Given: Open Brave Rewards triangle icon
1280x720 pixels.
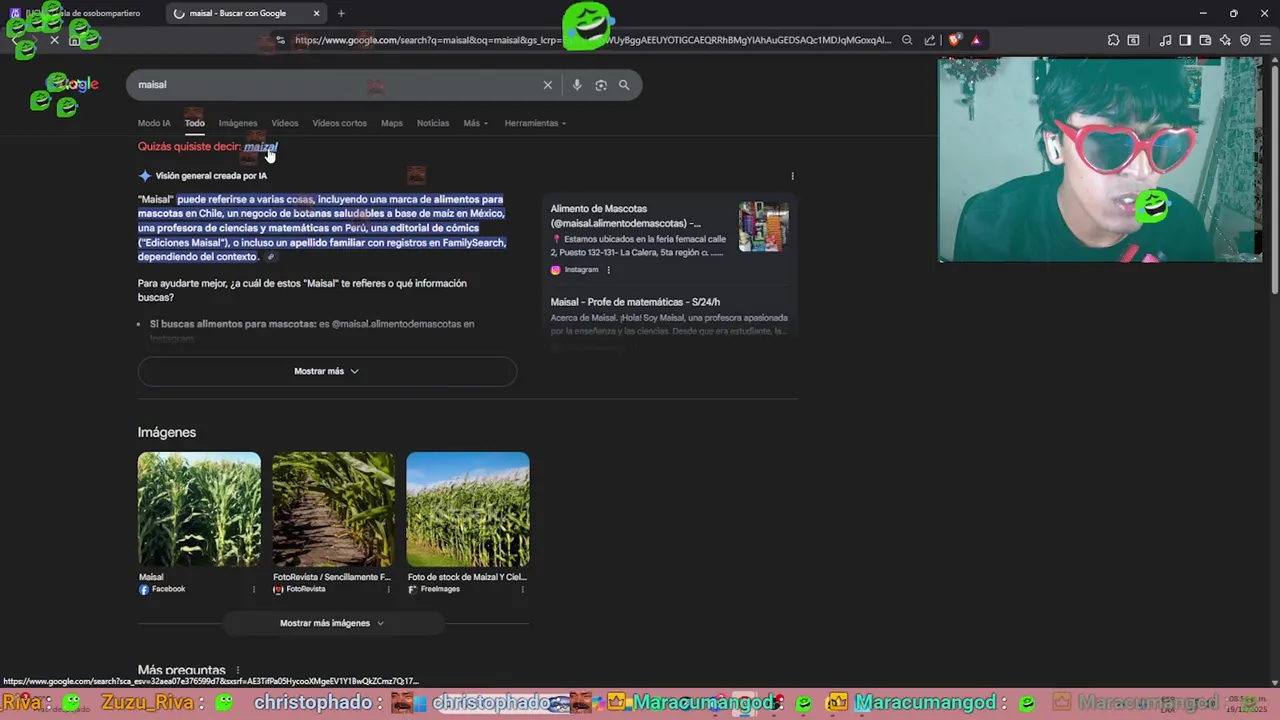Looking at the screenshot, I should pos(976,40).
